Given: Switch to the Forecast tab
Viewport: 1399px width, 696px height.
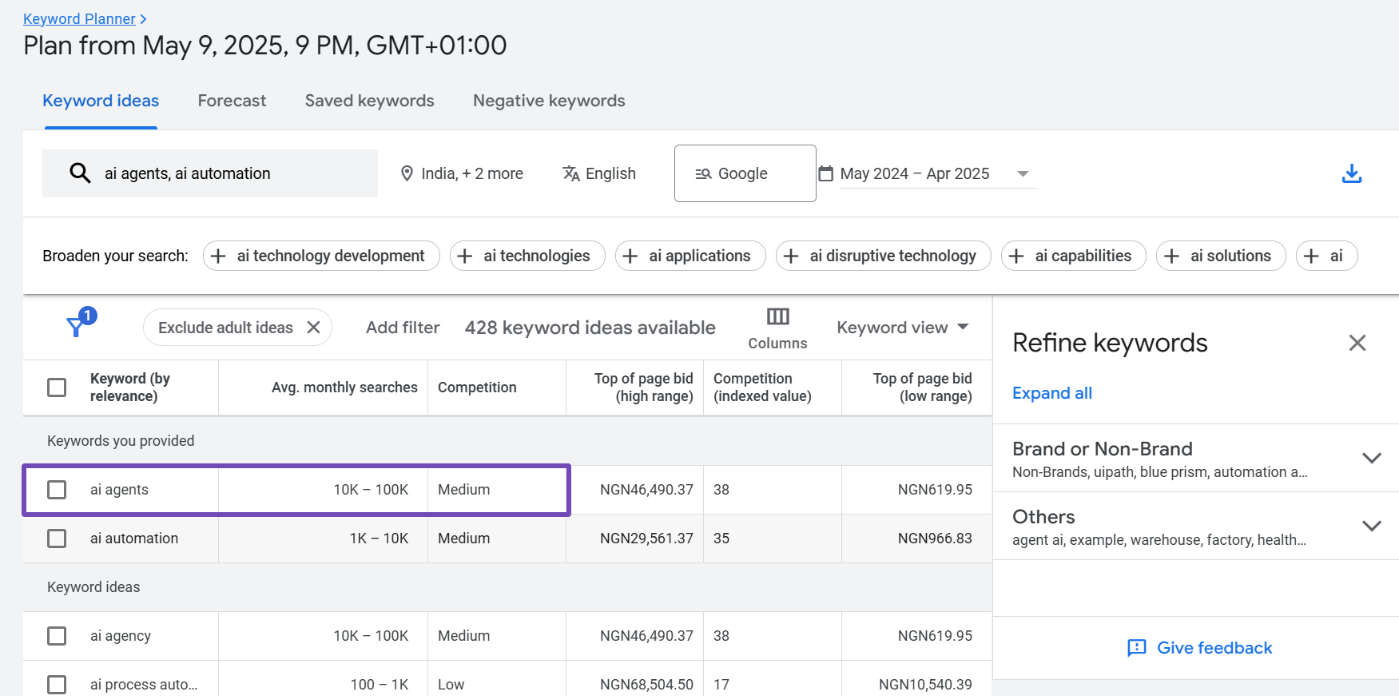Looking at the screenshot, I should click(232, 101).
